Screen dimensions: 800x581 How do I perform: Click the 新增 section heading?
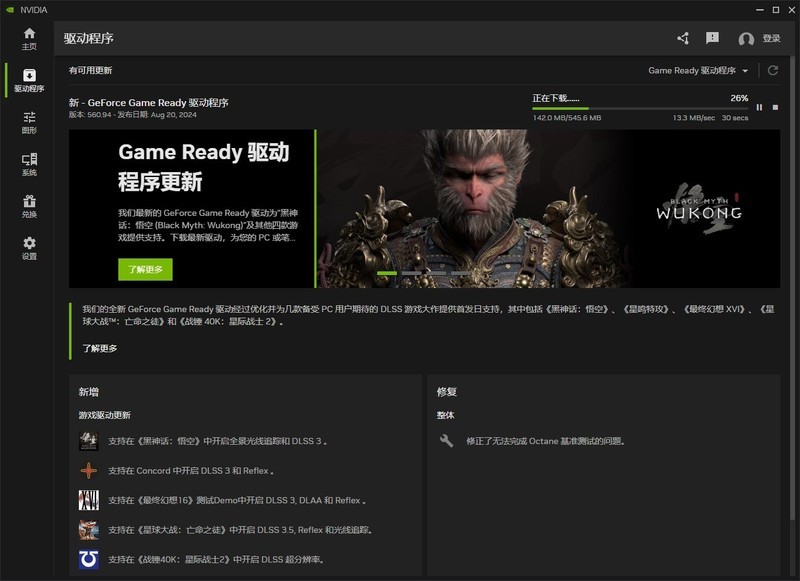coord(89,392)
